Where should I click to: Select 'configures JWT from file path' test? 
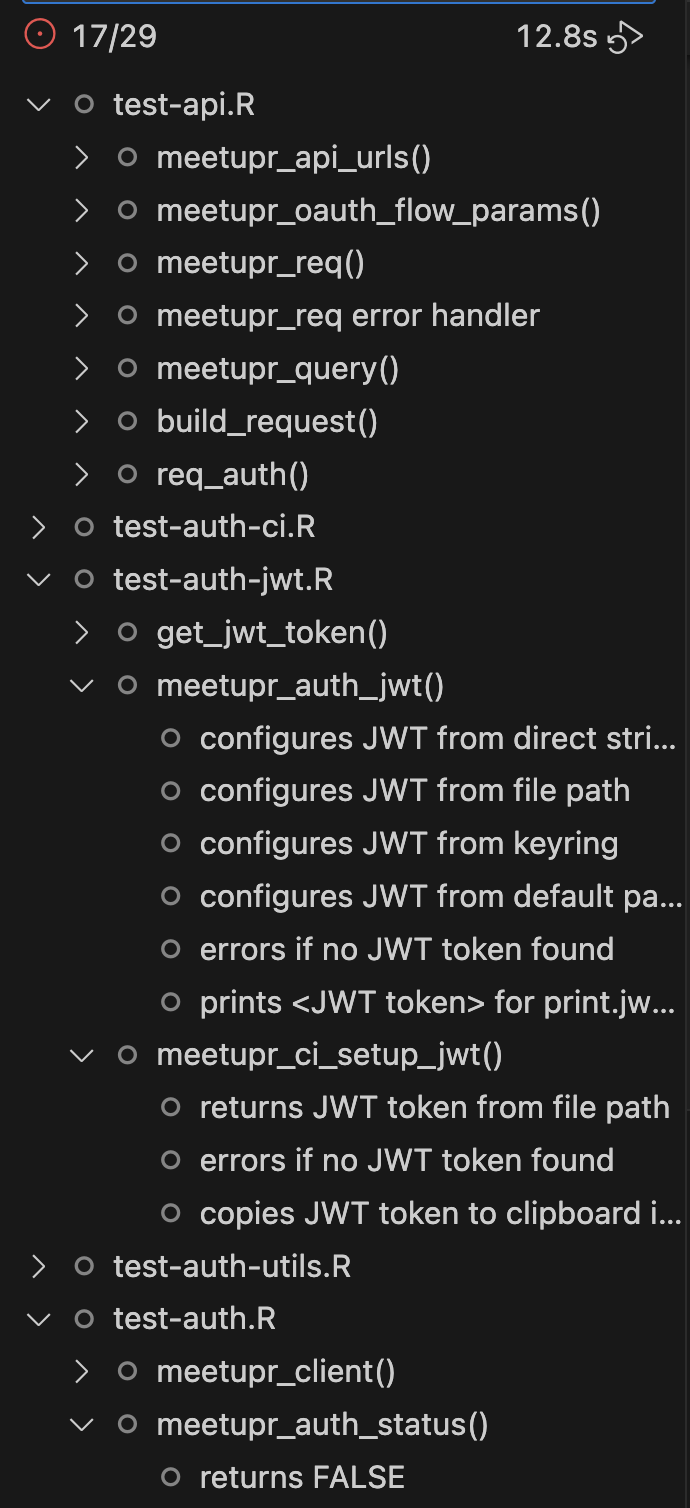[414, 790]
